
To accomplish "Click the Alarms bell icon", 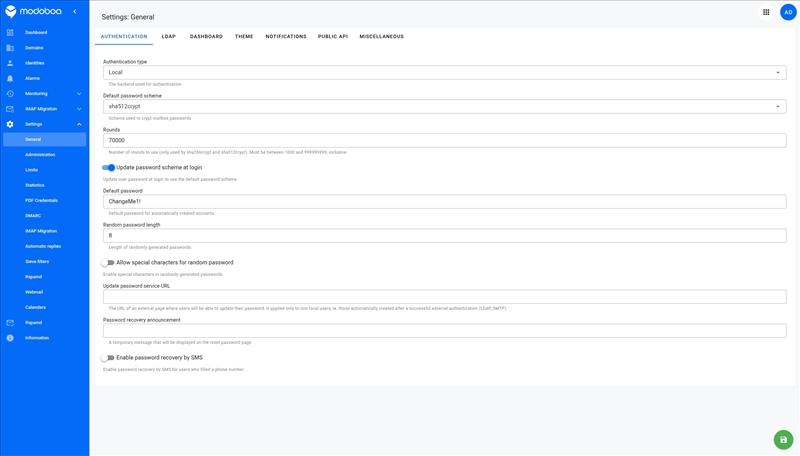I will pyautogui.click(x=10, y=78).
